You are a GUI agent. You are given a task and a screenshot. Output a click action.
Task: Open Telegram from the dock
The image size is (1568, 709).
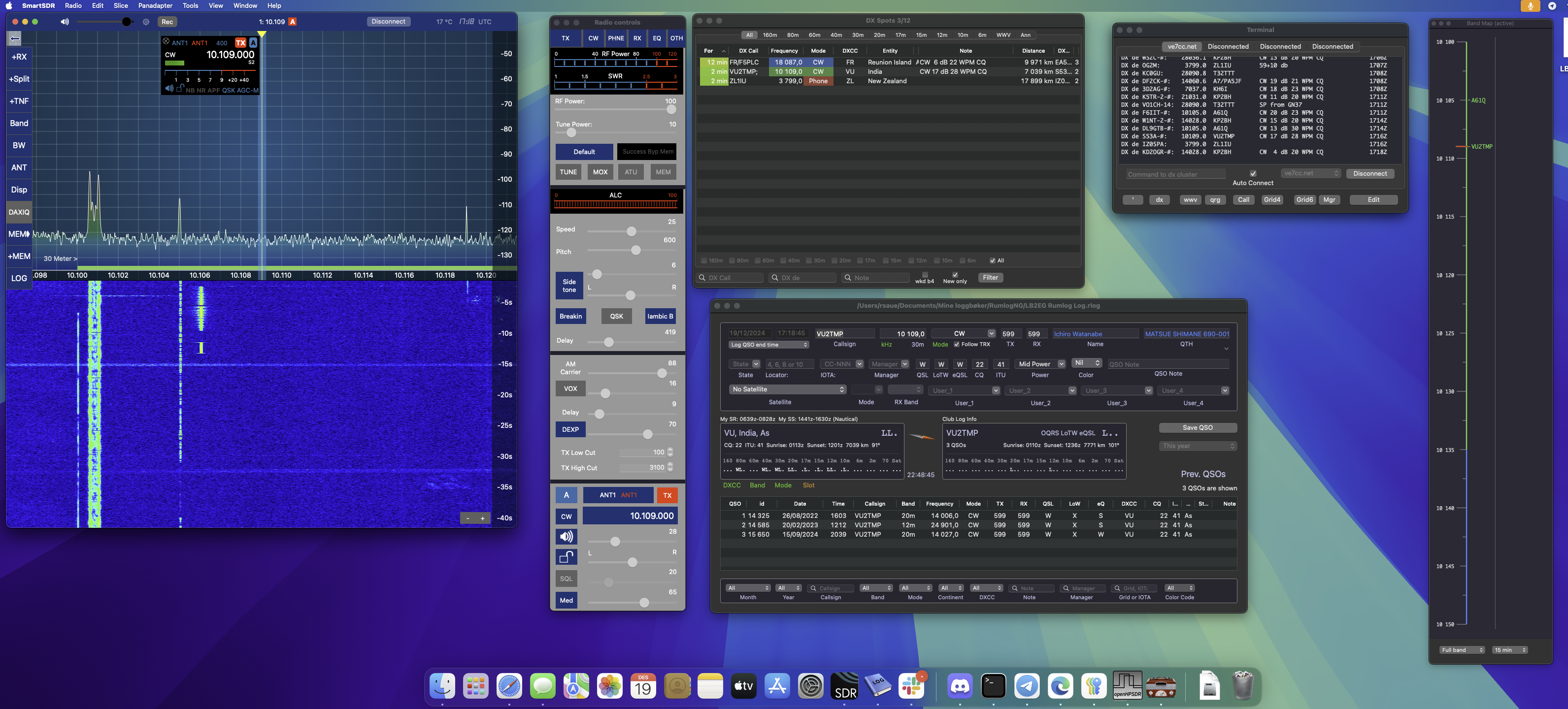coord(1027,686)
